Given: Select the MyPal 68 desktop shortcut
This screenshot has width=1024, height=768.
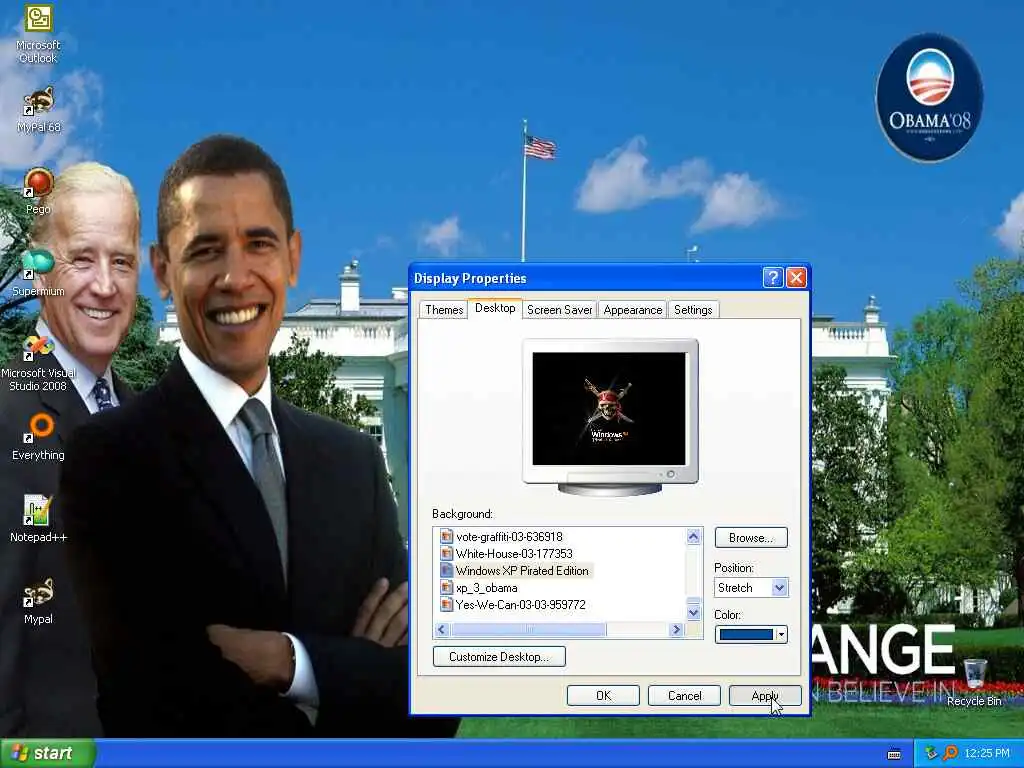Looking at the screenshot, I should (38, 110).
